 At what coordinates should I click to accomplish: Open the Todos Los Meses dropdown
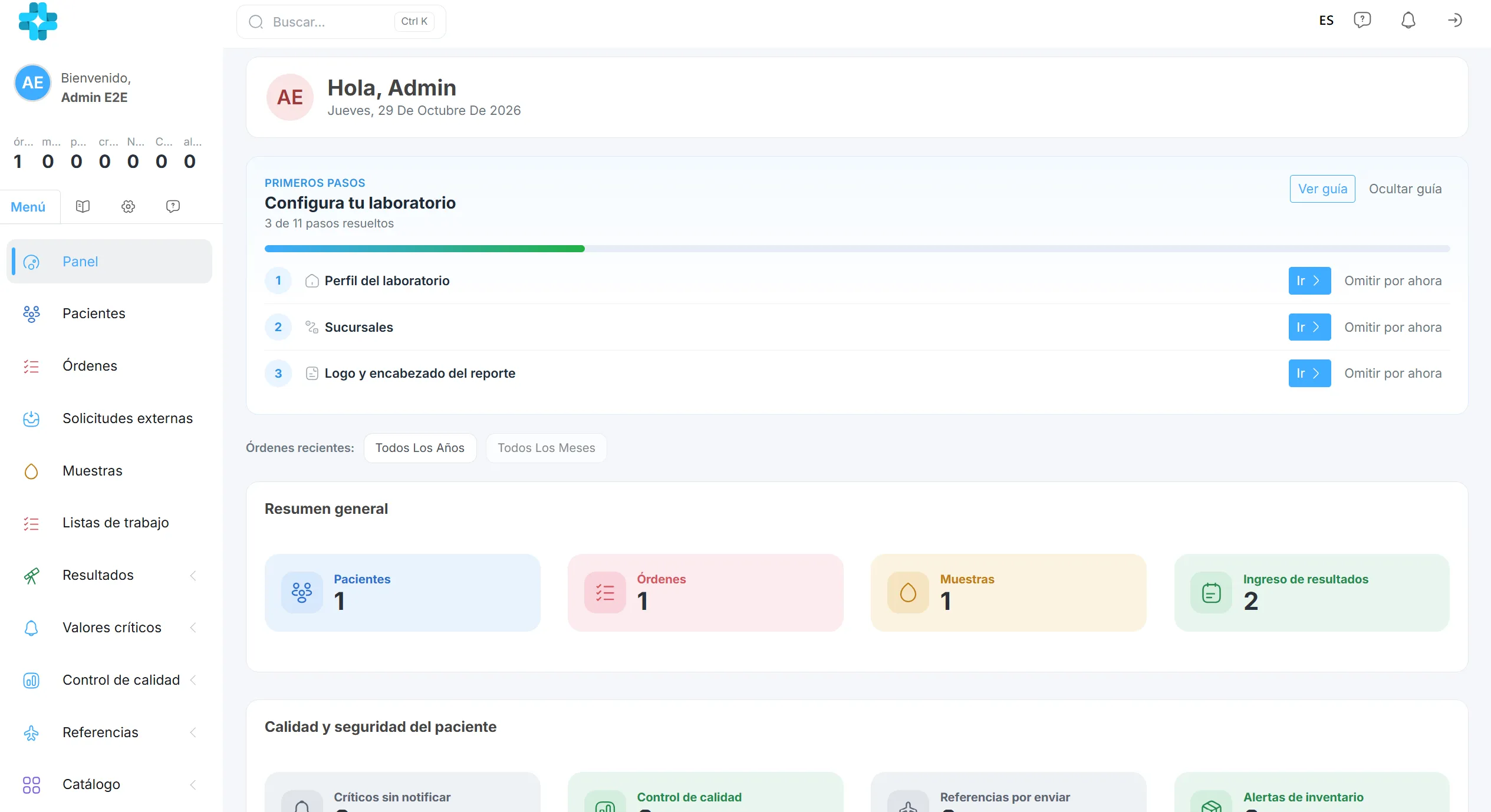tap(546, 448)
